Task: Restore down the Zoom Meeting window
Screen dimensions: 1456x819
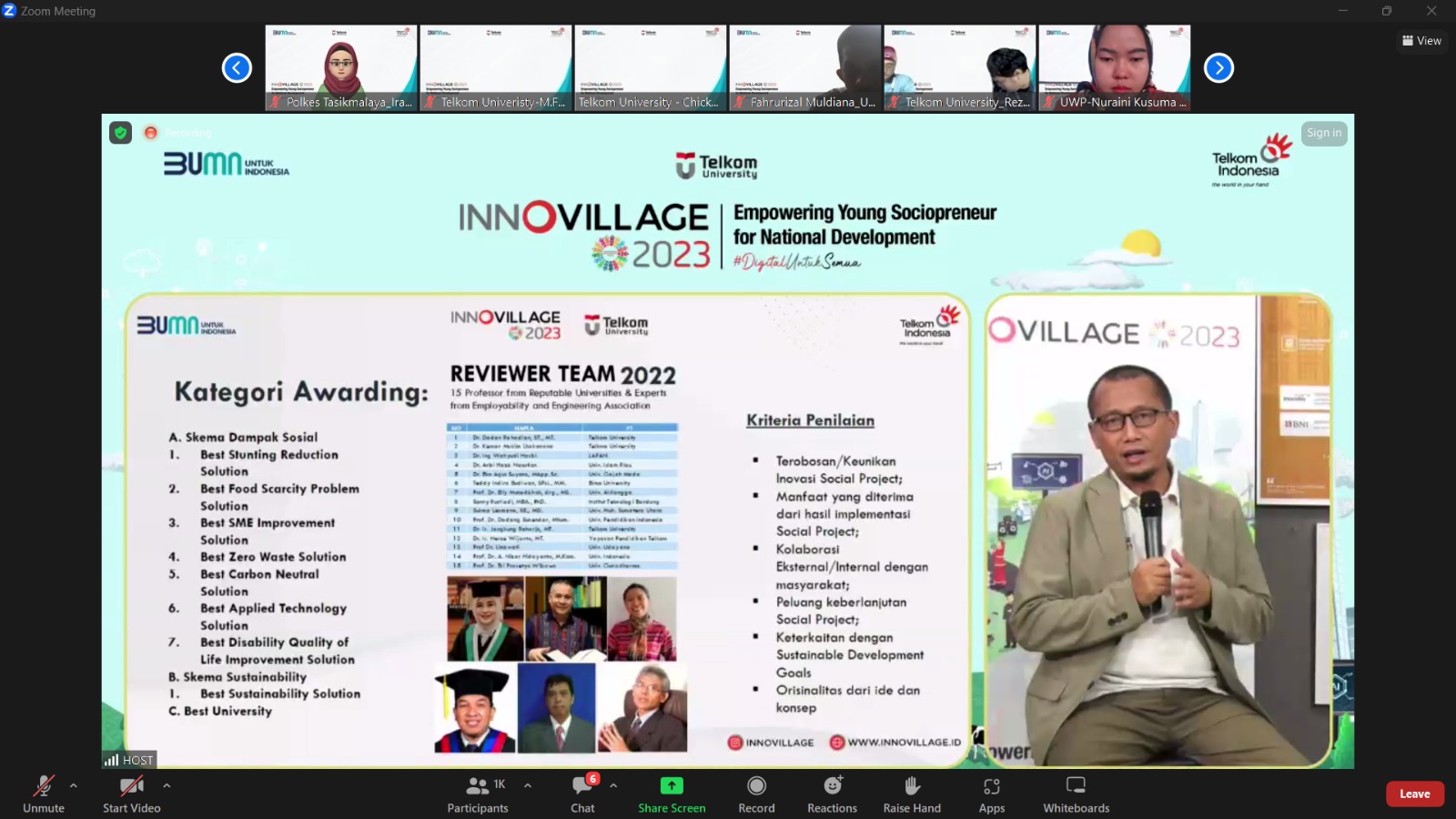Action: [1387, 11]
